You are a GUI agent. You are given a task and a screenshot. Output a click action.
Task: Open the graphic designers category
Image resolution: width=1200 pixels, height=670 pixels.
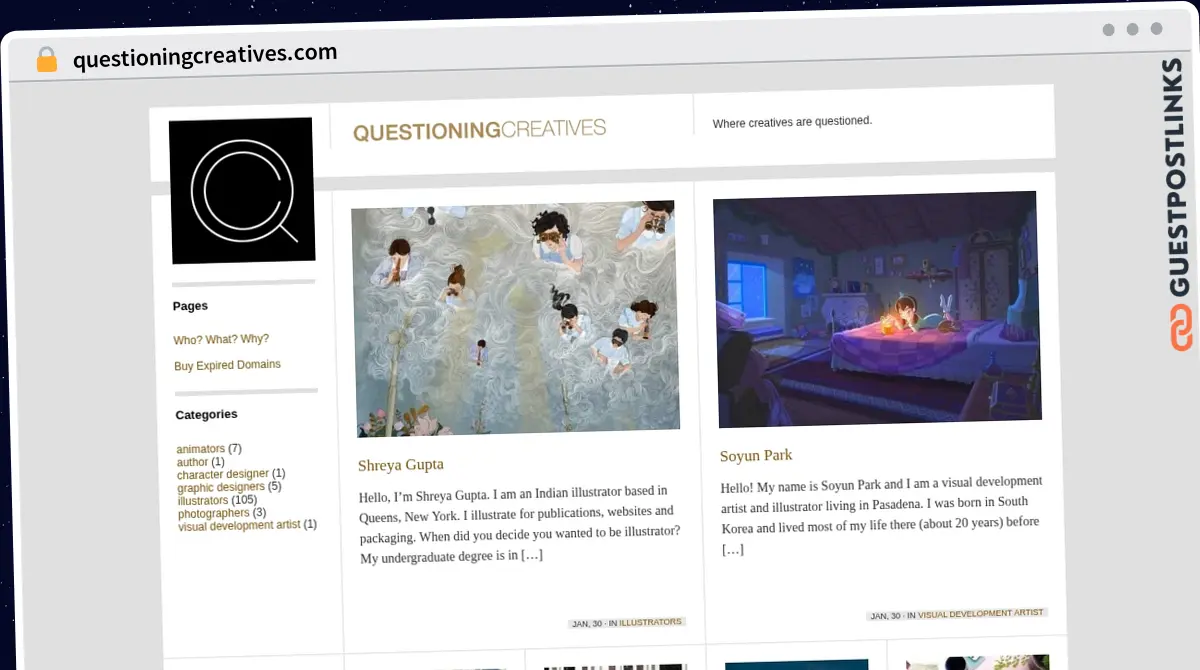(220, 487)
